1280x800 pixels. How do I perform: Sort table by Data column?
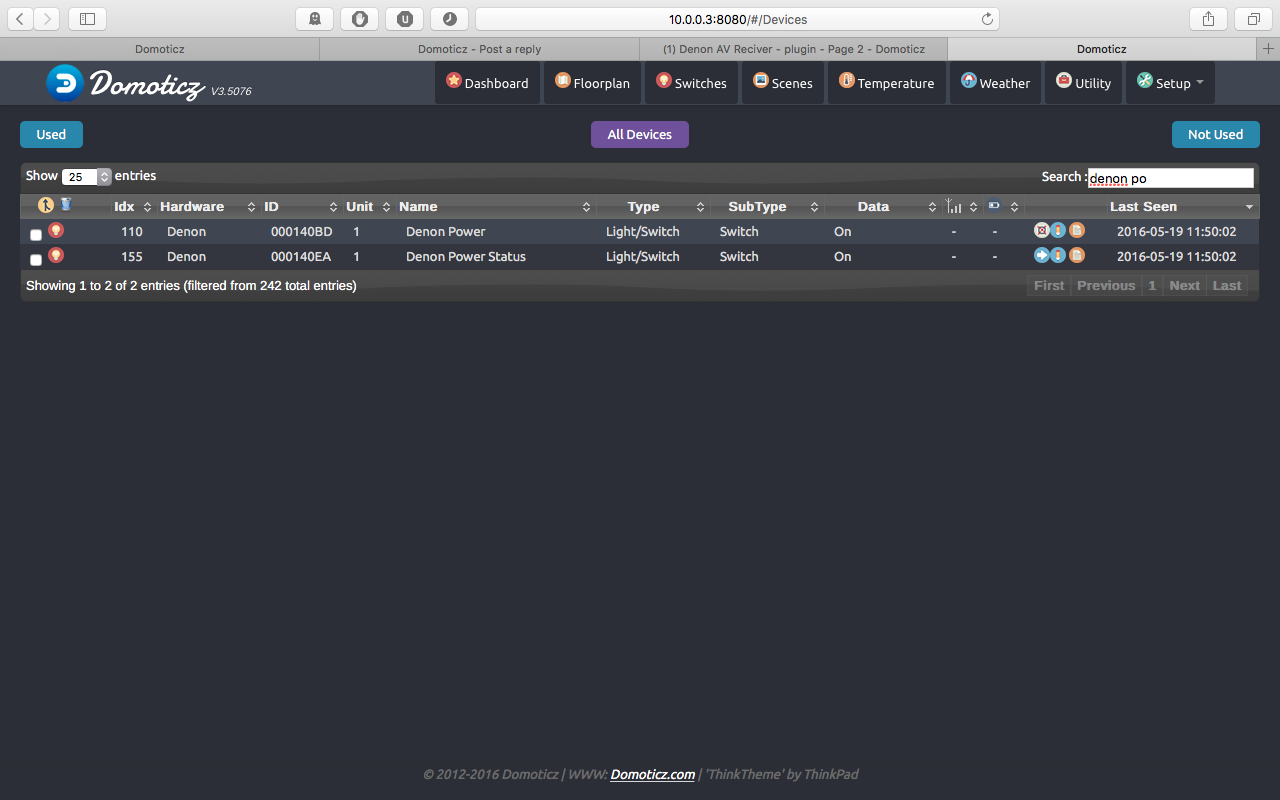[883, 206]
